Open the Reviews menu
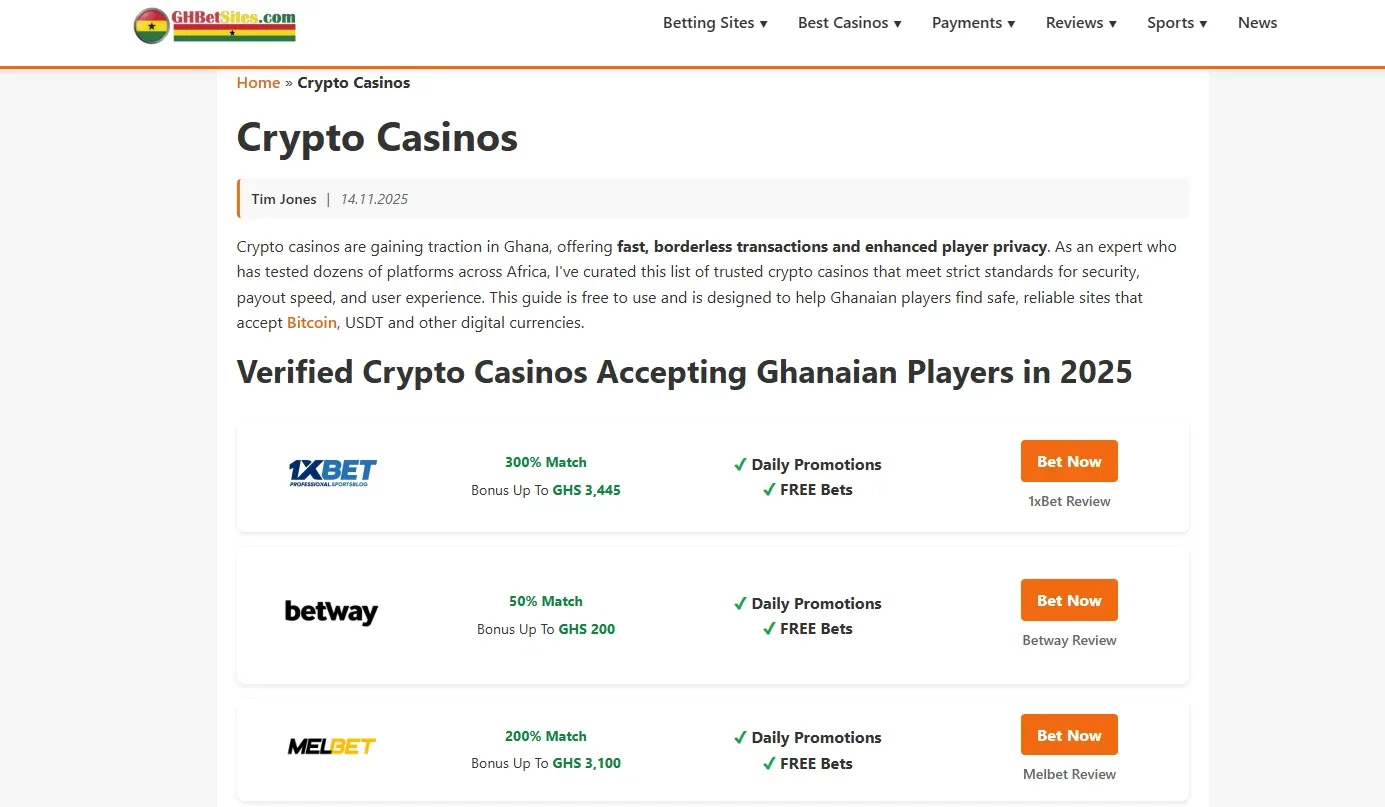The width and height of the screenshot is (1385, 807). pyautogui.click(x=1080, y=22)
